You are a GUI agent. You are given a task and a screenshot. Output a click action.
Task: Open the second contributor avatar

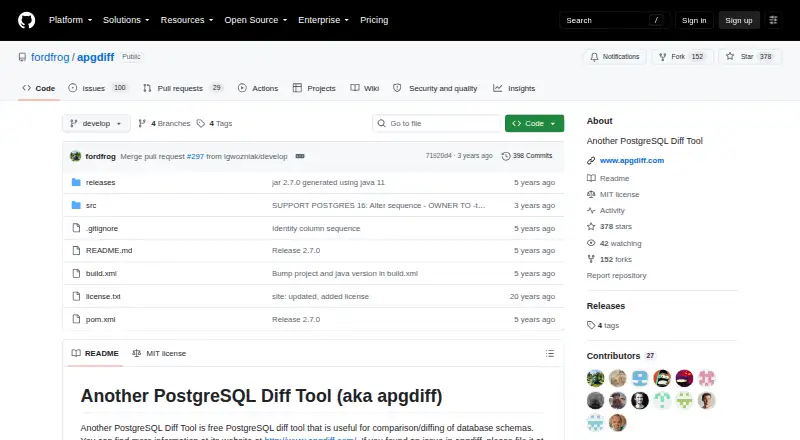tap(617, 378)
